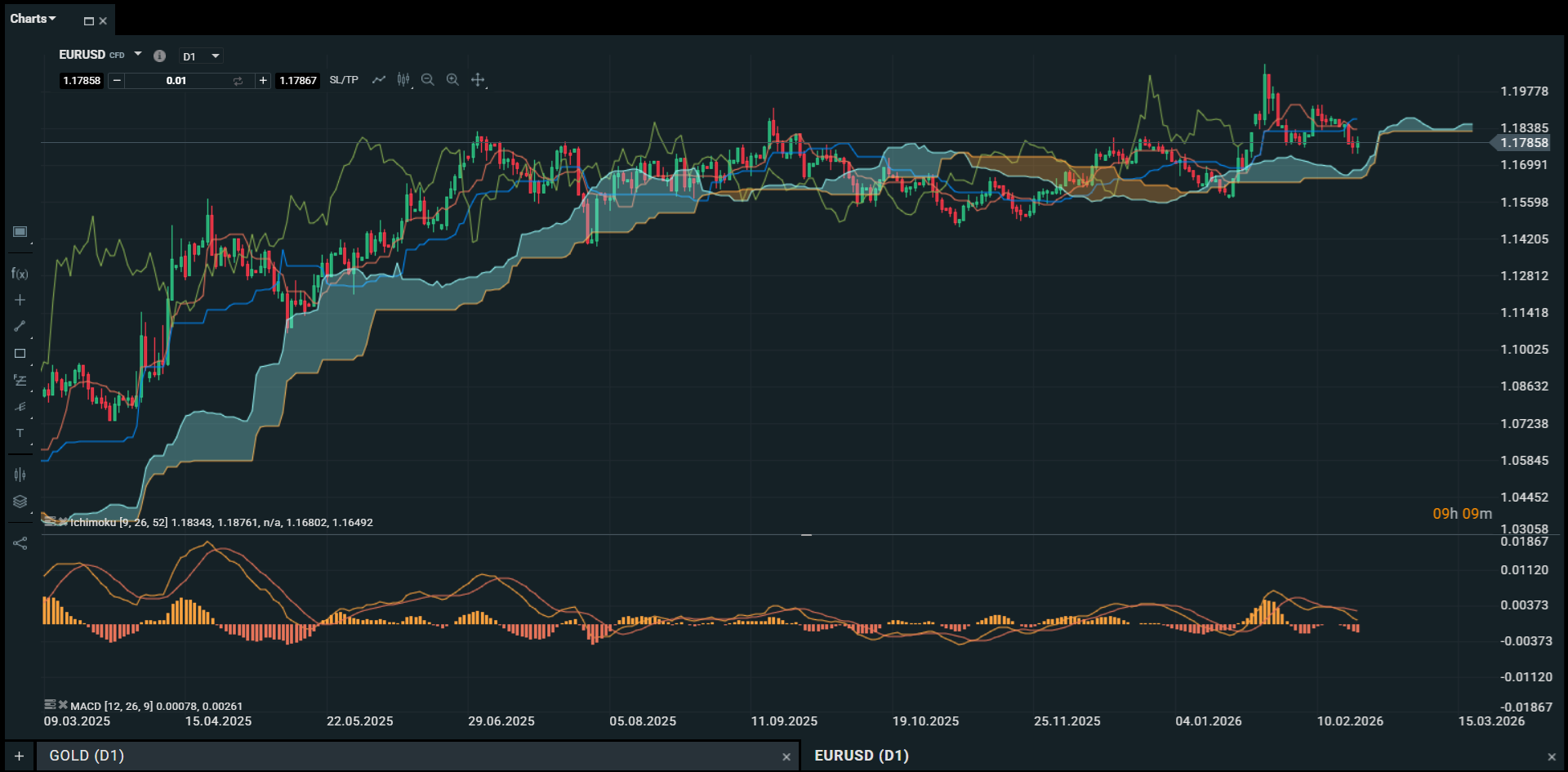This screenshot has height=772, width=1568.
Task: Click the candlestick settings icon in left sidebar
Action: 20,475
